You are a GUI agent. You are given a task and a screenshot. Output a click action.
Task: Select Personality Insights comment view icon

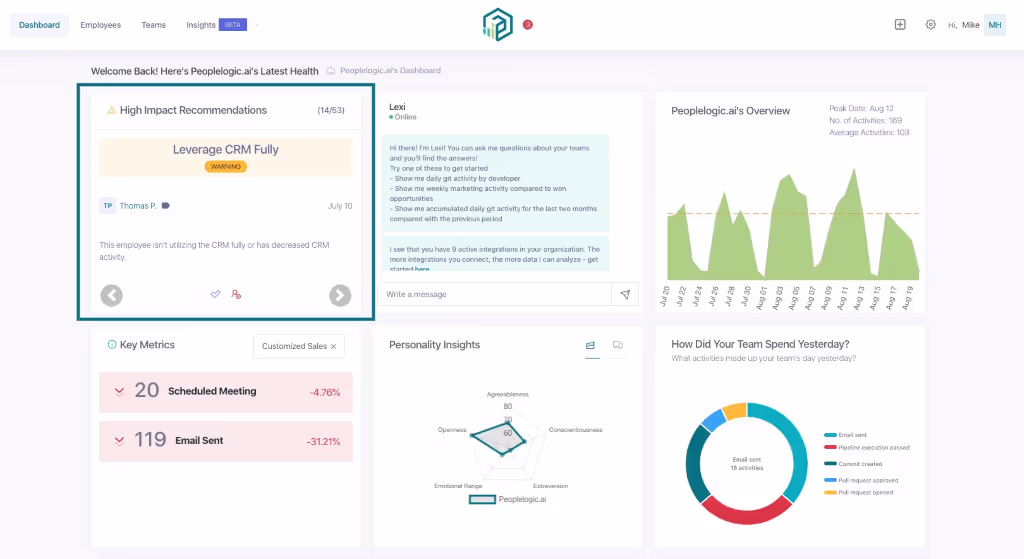pyautogui.click(x=618, y=345)
